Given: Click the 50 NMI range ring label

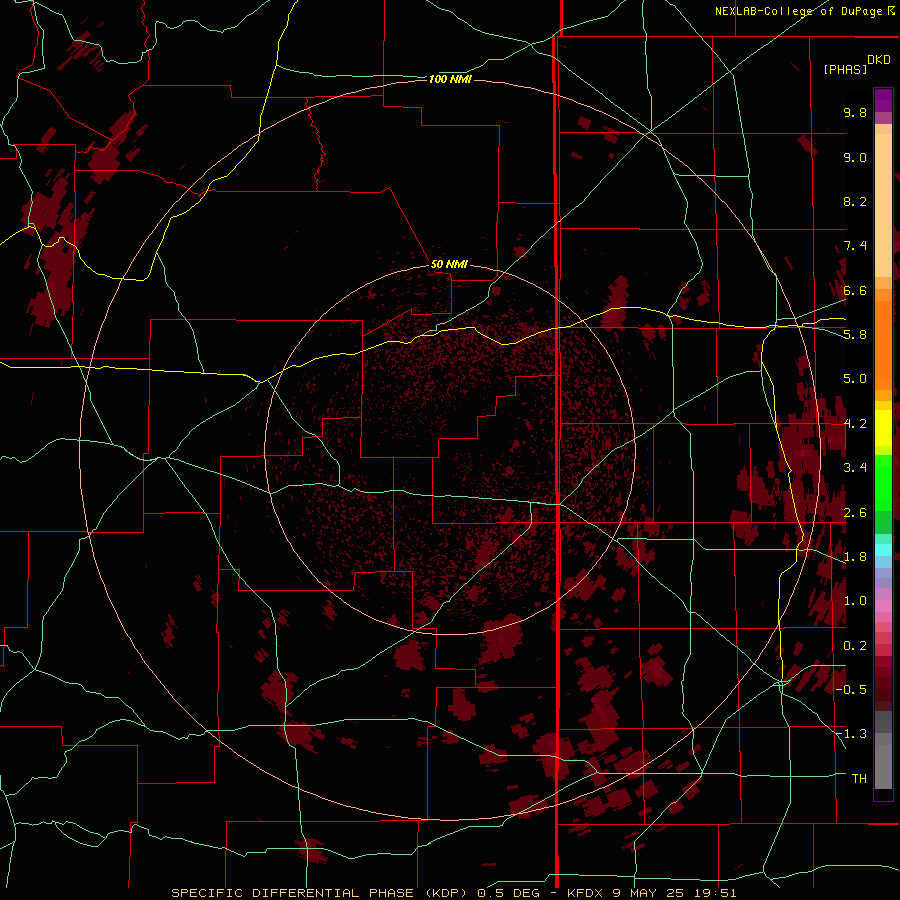Looking at the screenshot, I should tap(449, 264).
